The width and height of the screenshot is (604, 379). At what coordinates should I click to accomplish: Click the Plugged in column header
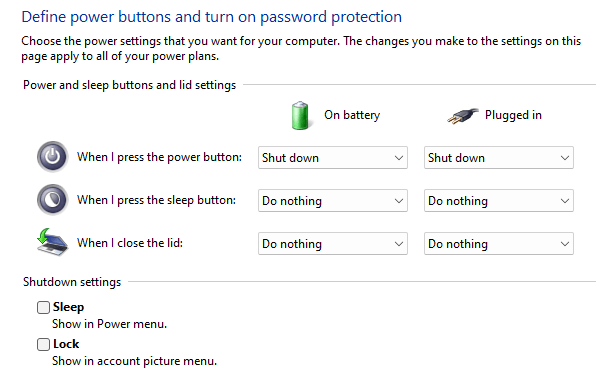[513, 115]
